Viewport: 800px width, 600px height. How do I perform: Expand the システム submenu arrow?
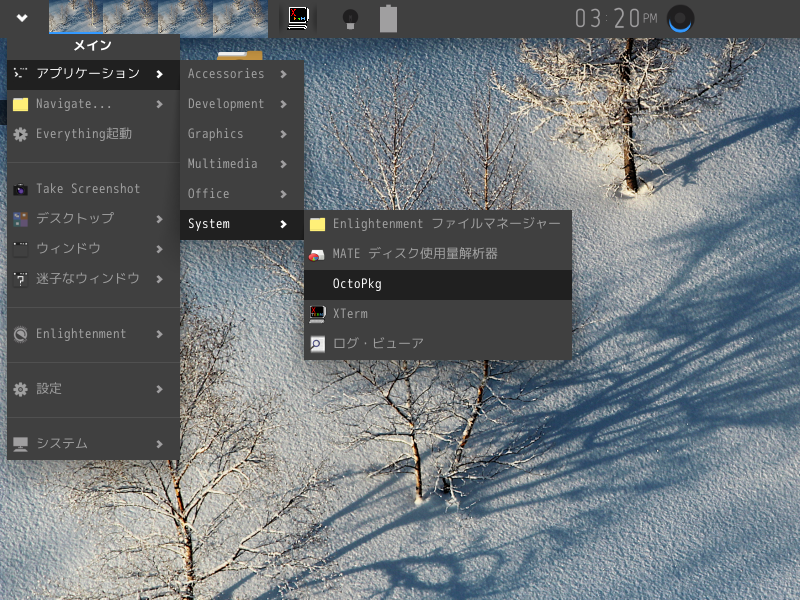pyautogui.click(x=159, y=444)
